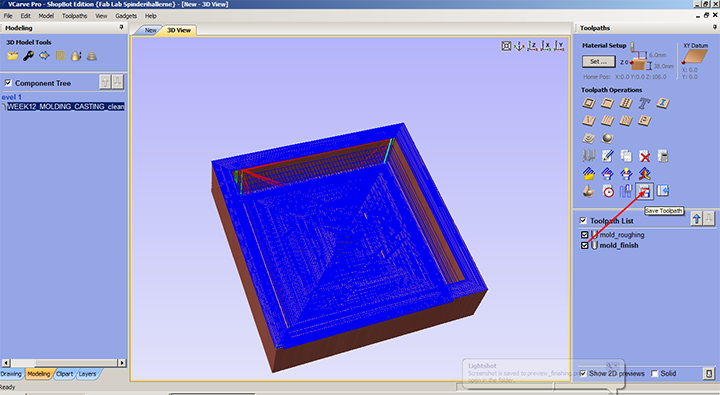This screenshot has height=395, width=720.
Task: View the model along the X axis
Action: (546, 46)
